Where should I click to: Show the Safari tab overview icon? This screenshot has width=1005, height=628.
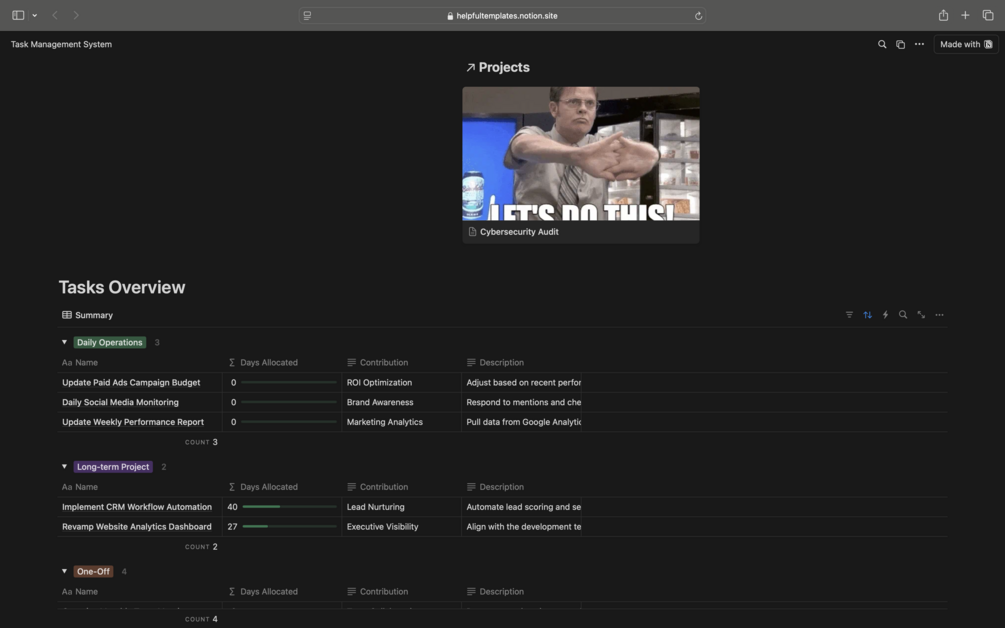click(988, 15)
